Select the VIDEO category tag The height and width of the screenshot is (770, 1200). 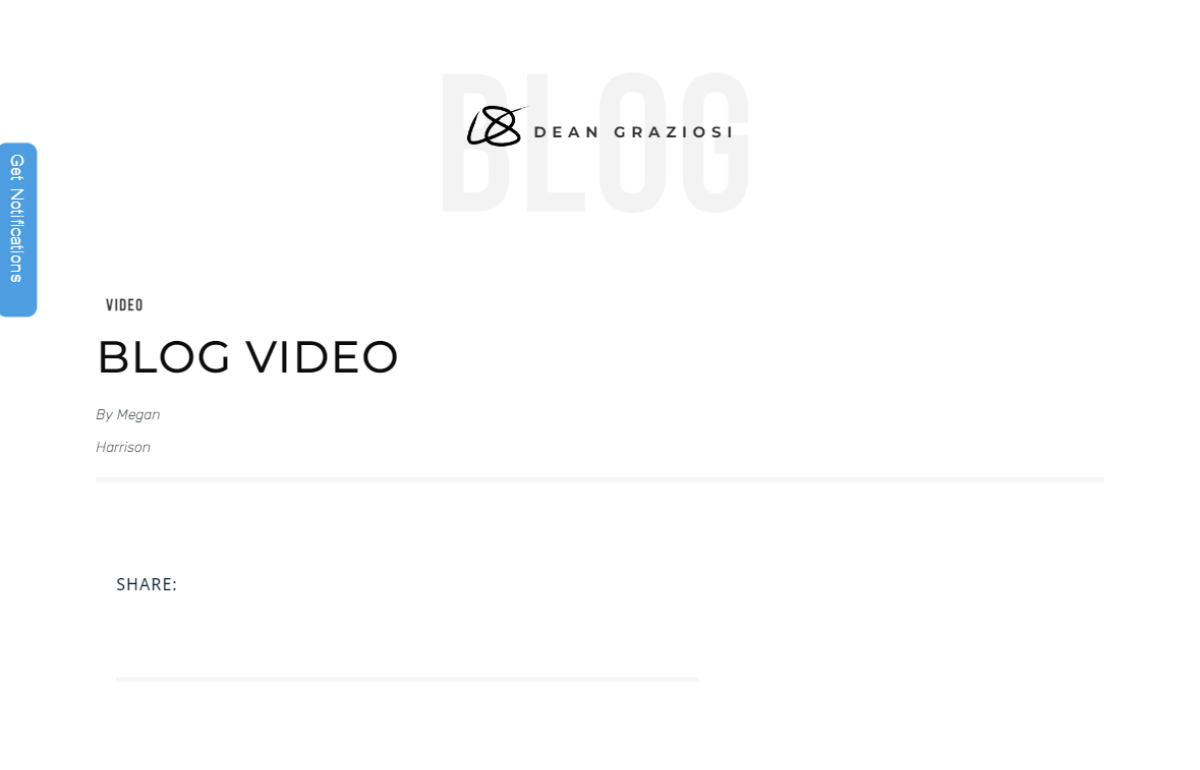pos(125,305)
